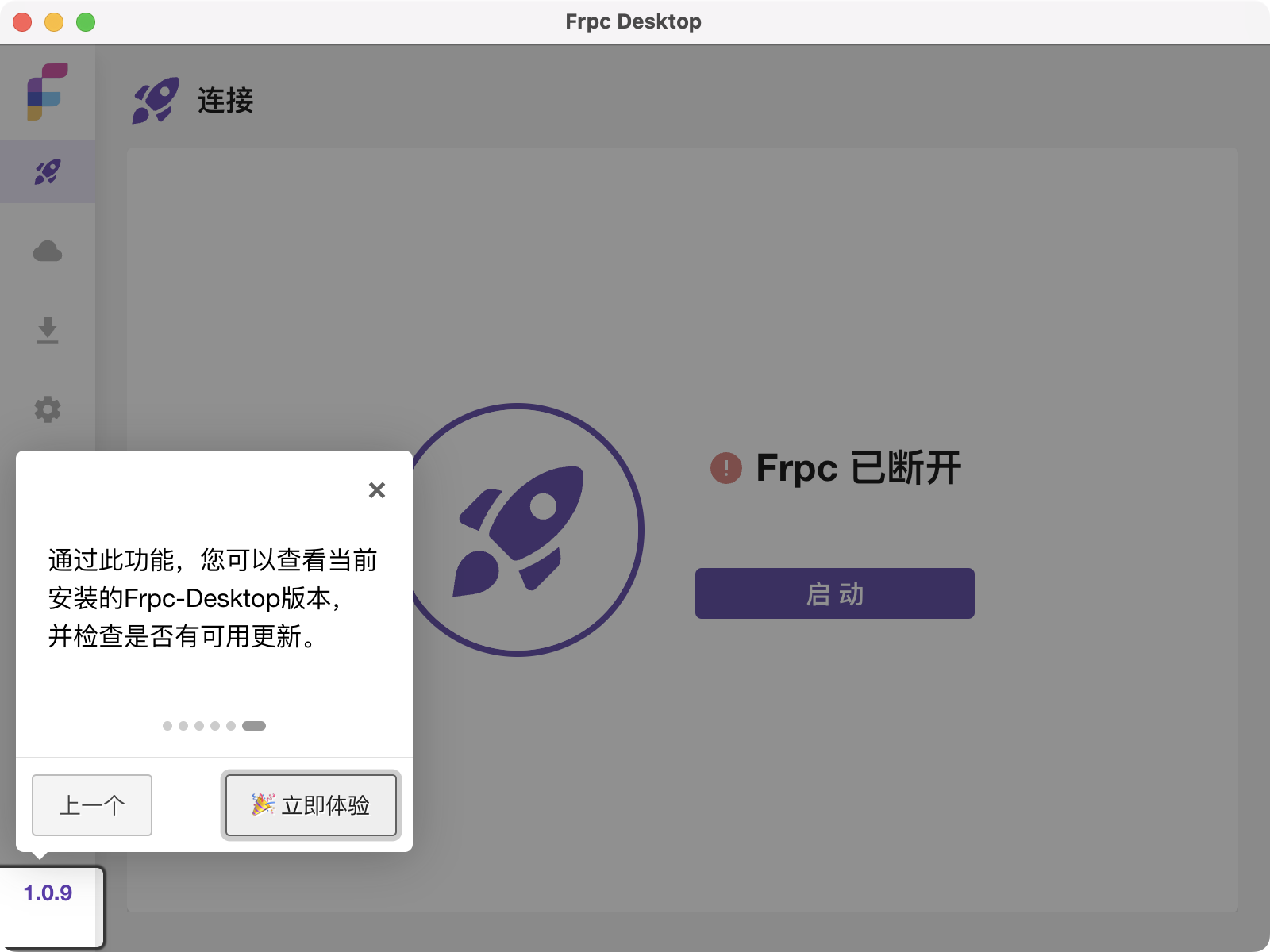Click the yellow minimize window button
The height and width of the screenshot is (952, 1270).
coord(54,22)
